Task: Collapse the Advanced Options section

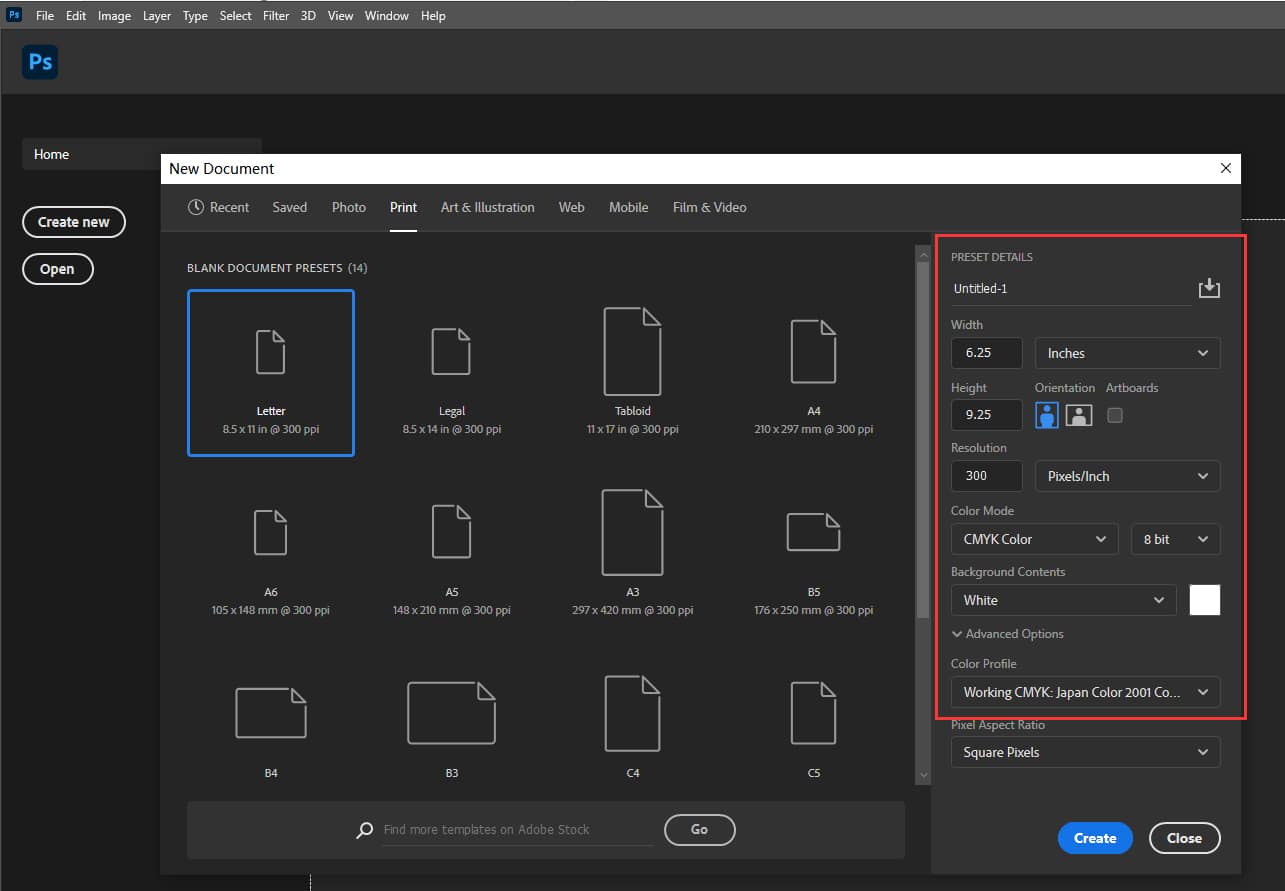Action: (1007, 634)
